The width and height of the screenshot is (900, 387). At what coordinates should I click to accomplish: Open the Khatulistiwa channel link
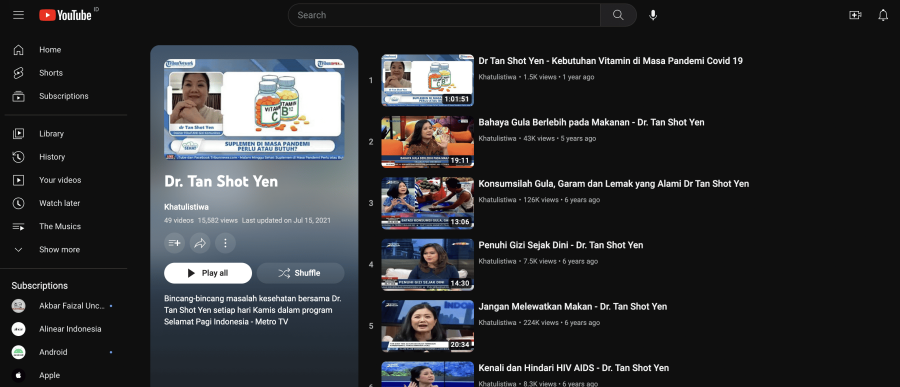point(186,207)
